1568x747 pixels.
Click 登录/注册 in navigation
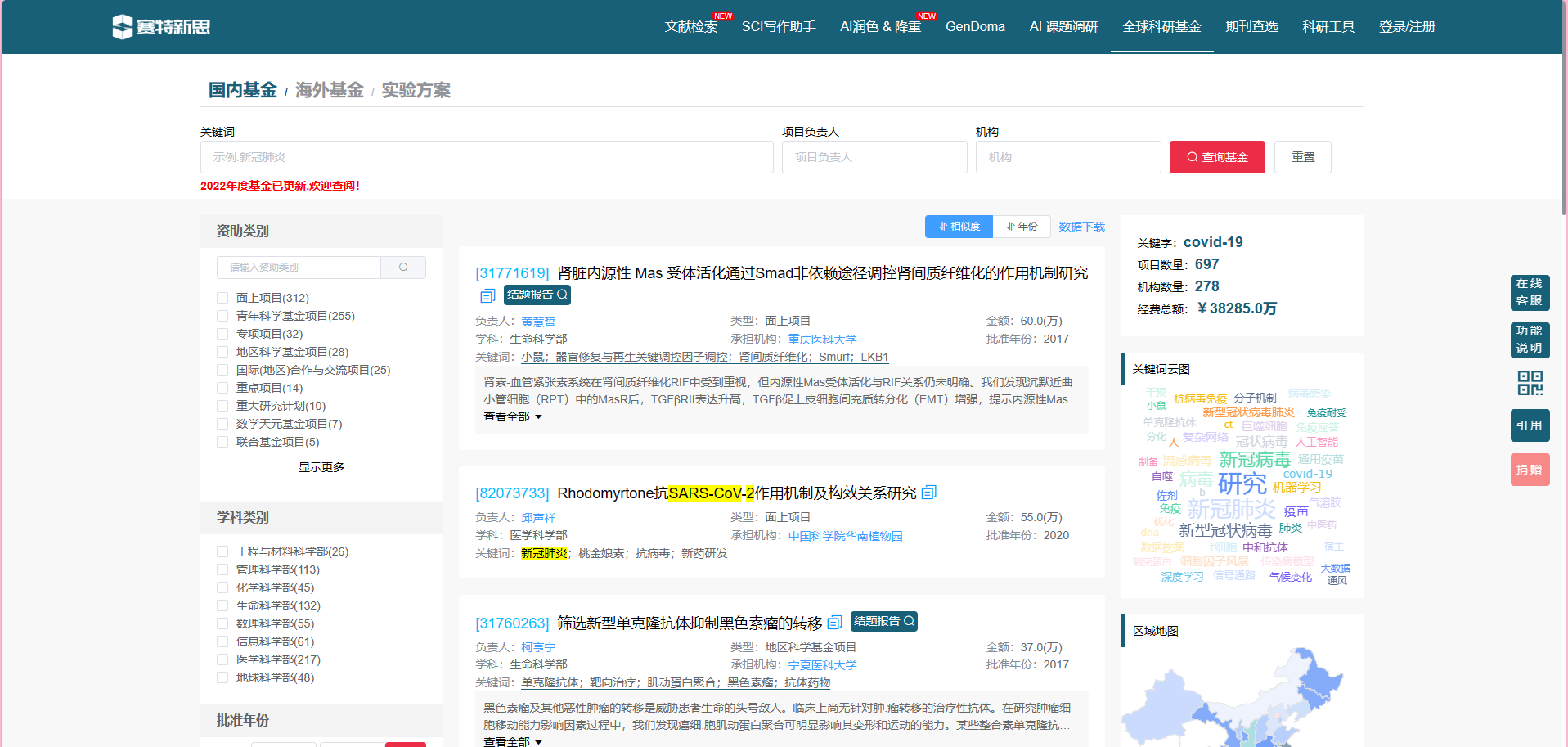(x=1407, y=27)
